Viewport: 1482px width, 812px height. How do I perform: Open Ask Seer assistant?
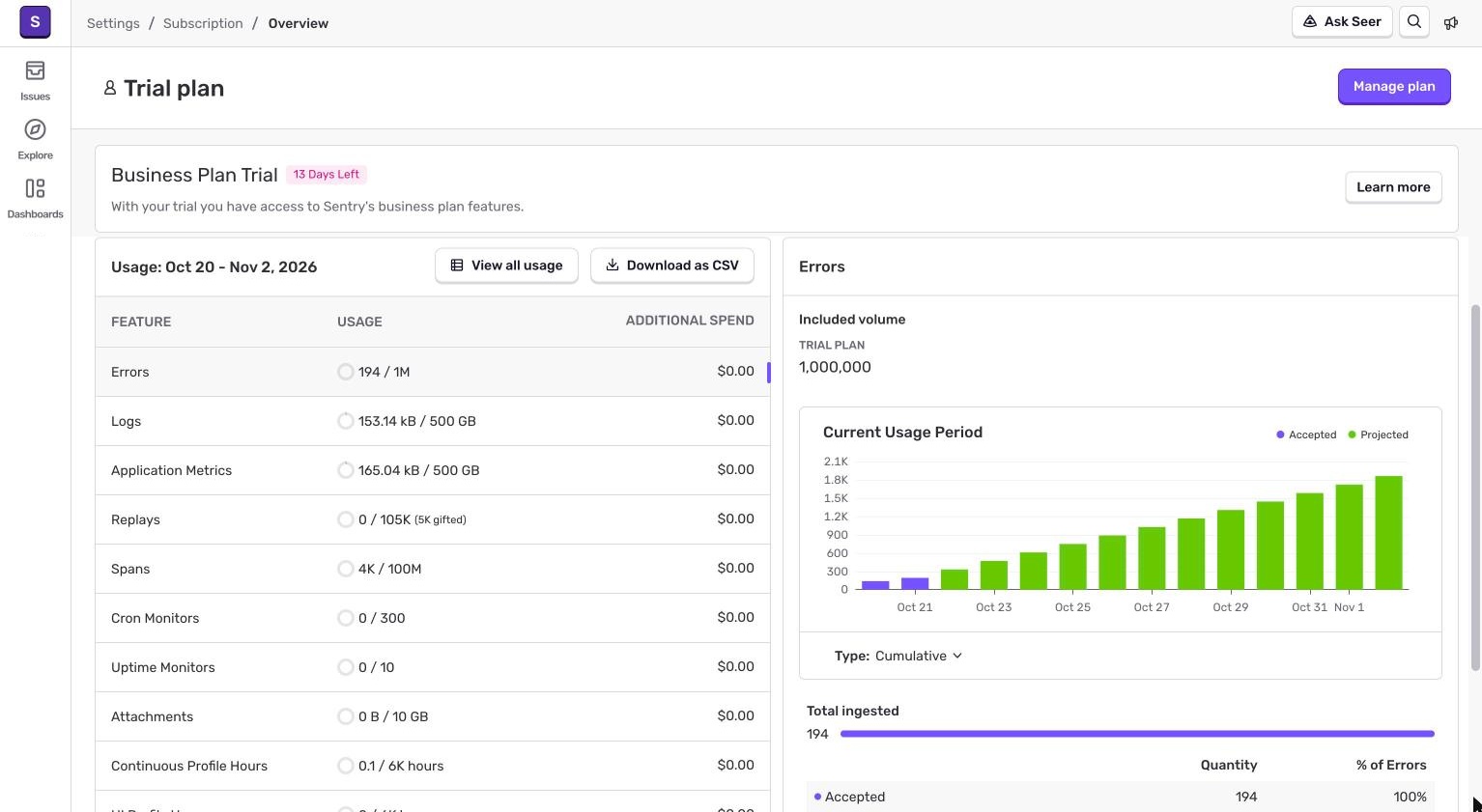pos(1342,22)
